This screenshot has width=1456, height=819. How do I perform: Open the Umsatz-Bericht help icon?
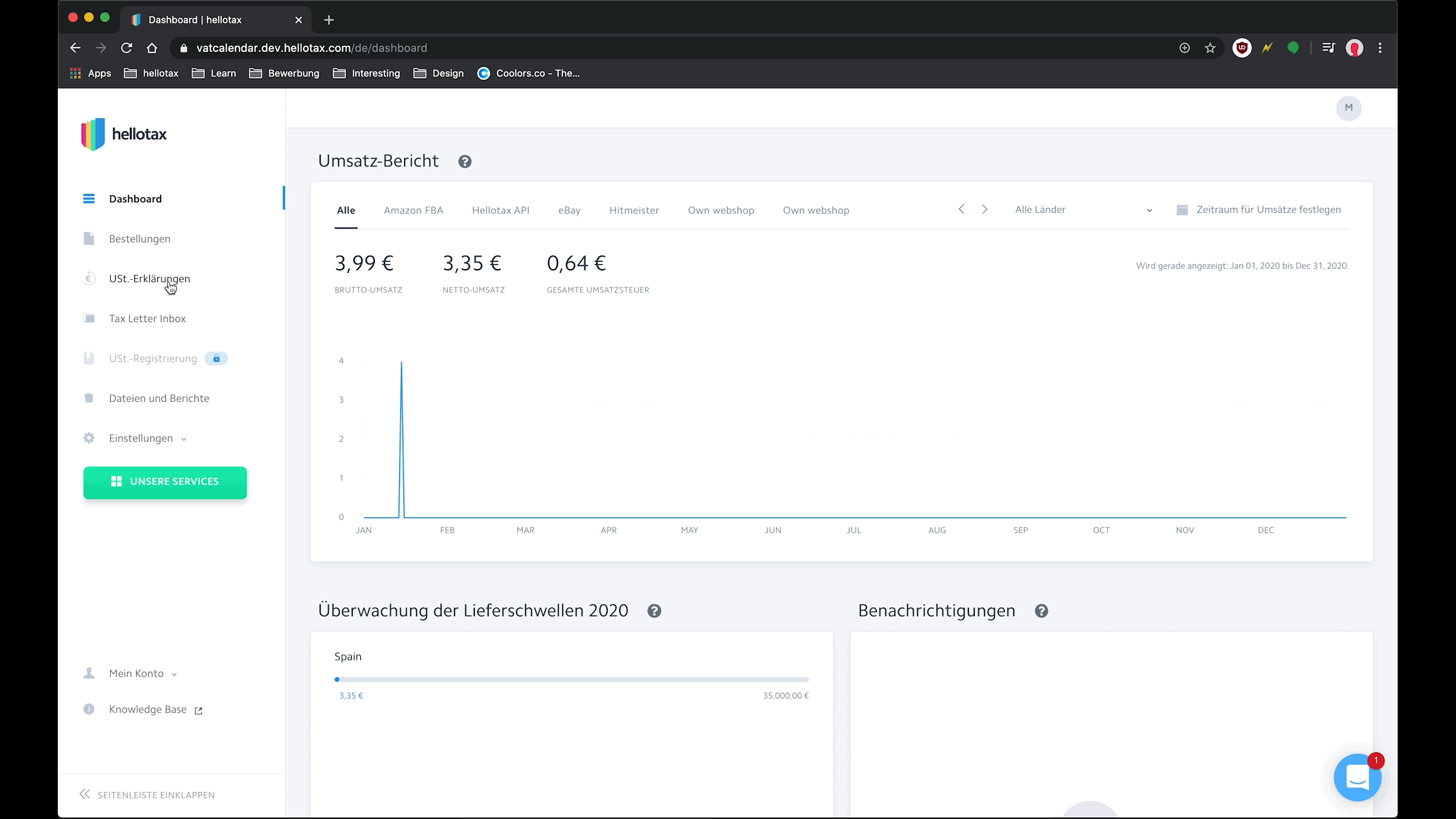[x=465, y=162]
